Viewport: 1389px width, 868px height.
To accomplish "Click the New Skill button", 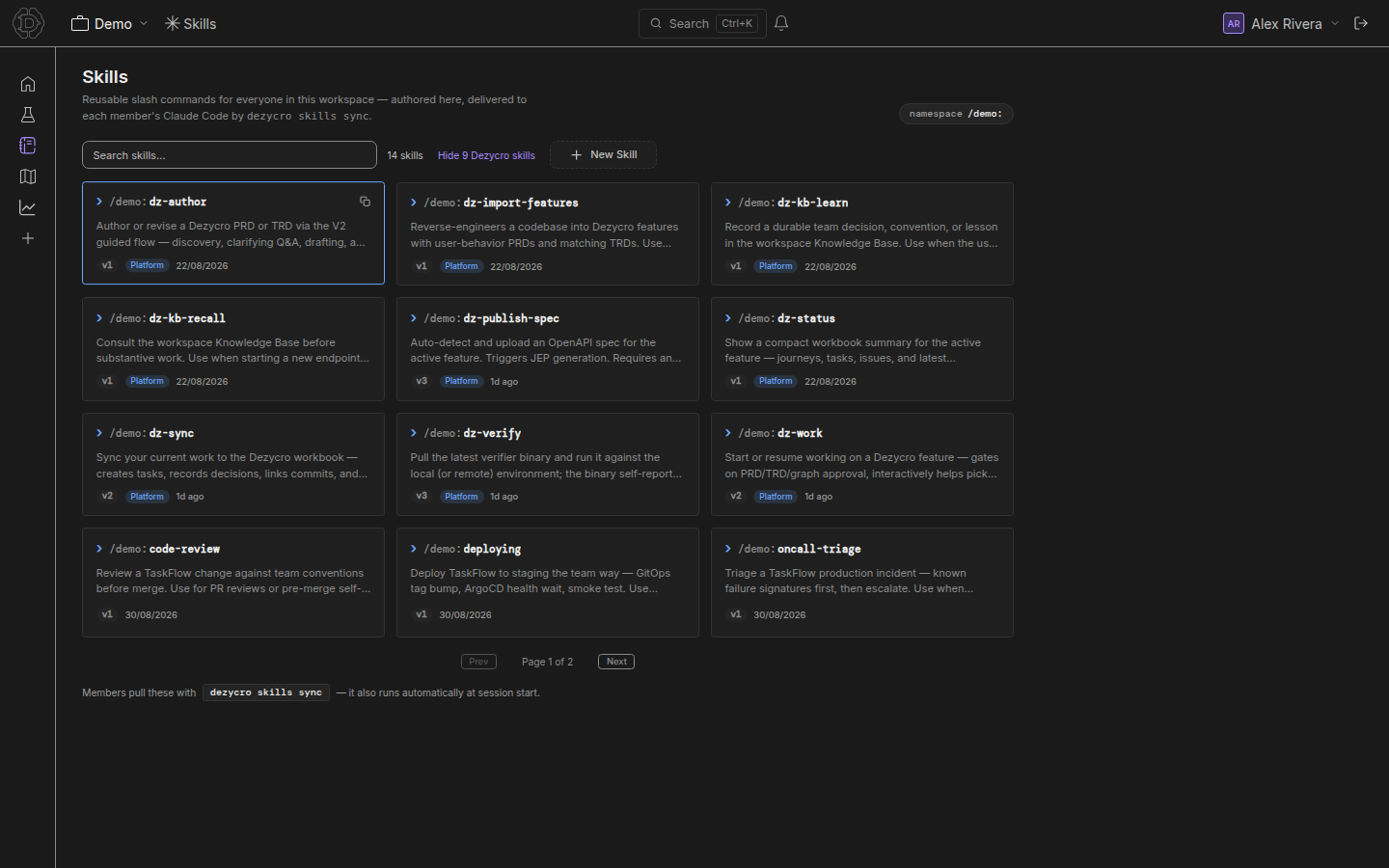I will (603, 154).
